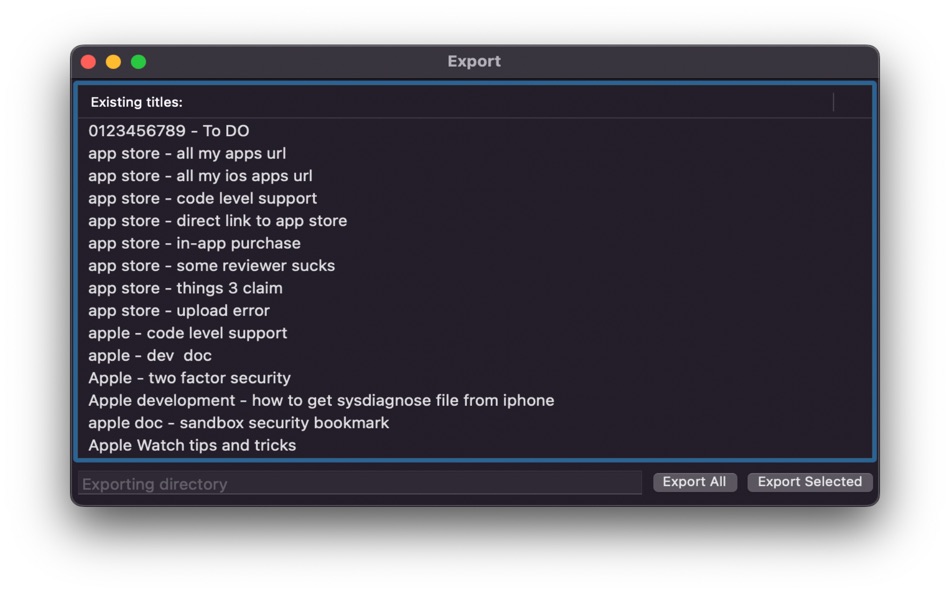Select "app store - direct link to app store"
The height and width of the screenshot is (594, 950).
click(x=217, y=220)
